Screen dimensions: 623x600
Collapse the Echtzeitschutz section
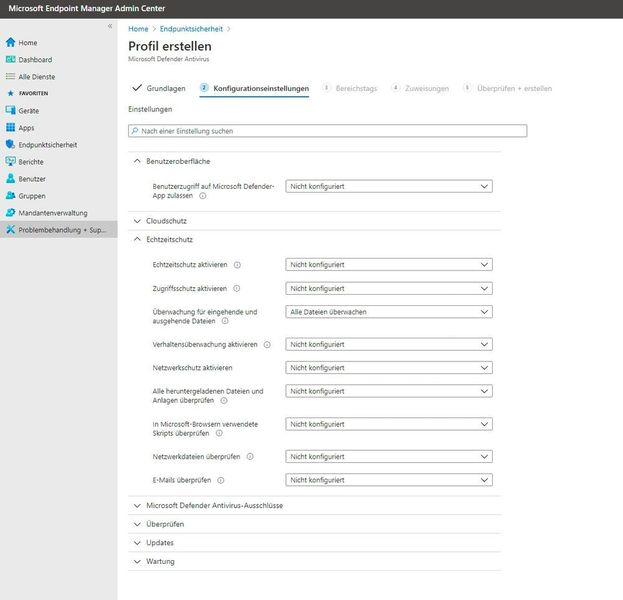pyautogui.click(x=137, y=239)
